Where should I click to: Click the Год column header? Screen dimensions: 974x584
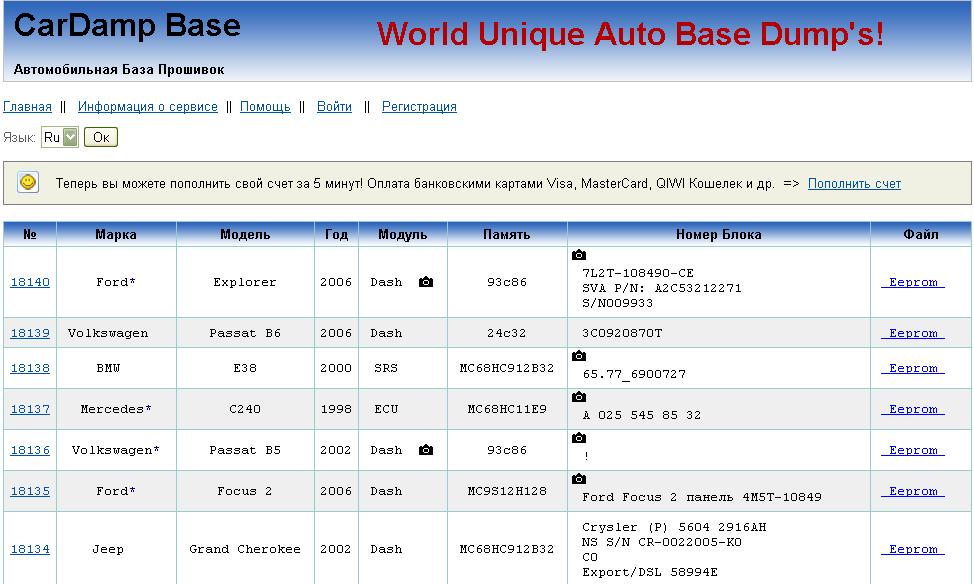click(x=336, y=234)
